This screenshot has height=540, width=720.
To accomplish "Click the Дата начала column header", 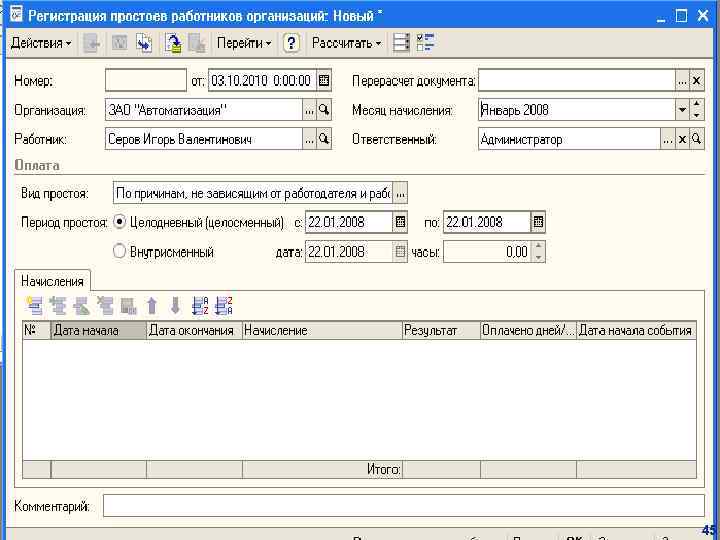I will pyautogui.click(x=98, y=331).
